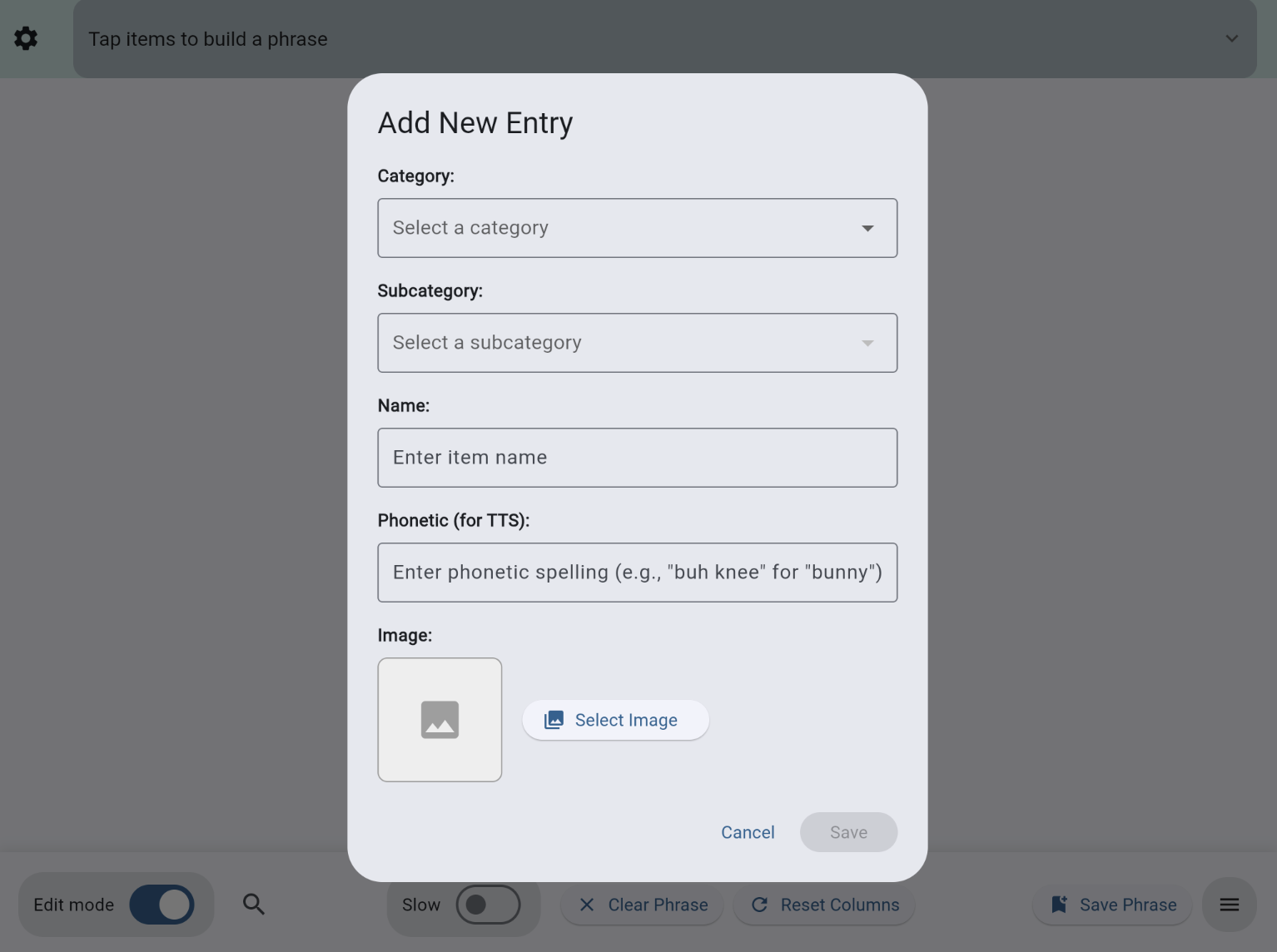This screenshot has height=952, width=1277.
Task: Expand the phrase bar chevron
Action: click(1231, 38)
